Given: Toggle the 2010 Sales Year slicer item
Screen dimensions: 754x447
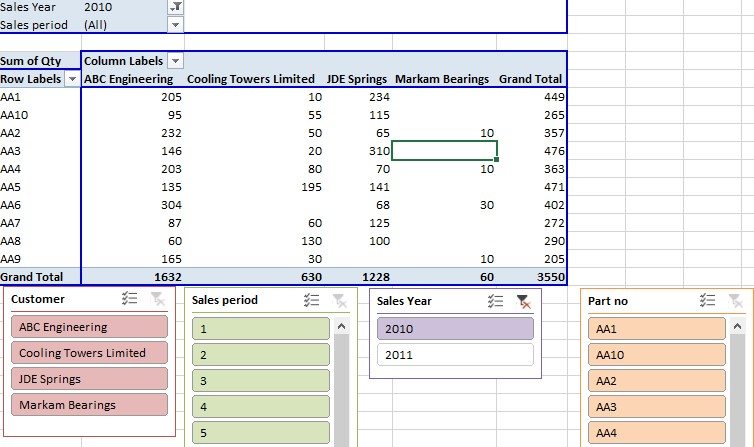Looking at the screenshot, I should pyautogui.click(x=455, y=329).
